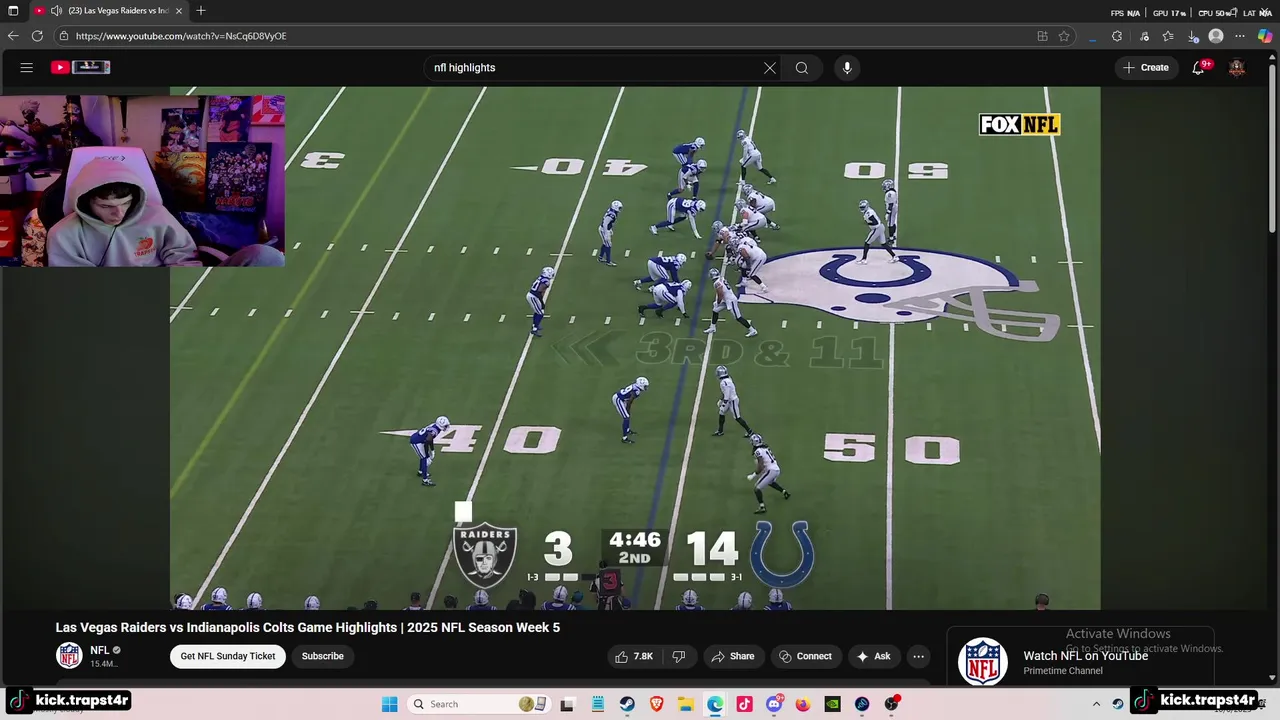Click the video player to pause
Viewport: 1280px width, 720px height.
pyautogui.click(x=635, y=348)
